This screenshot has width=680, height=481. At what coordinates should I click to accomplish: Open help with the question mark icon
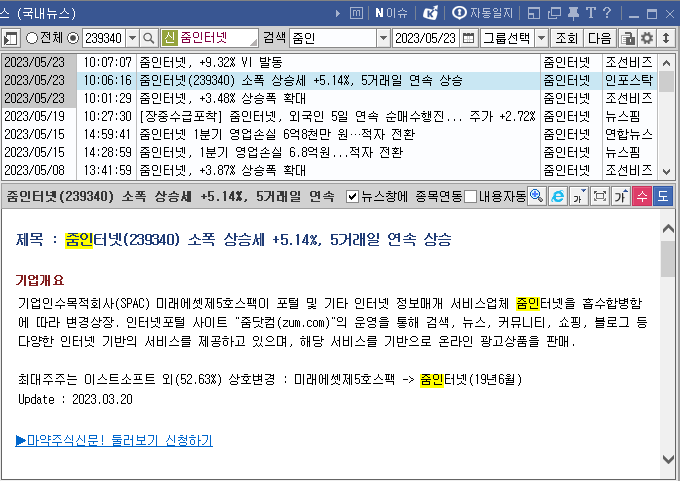(607, 13)
